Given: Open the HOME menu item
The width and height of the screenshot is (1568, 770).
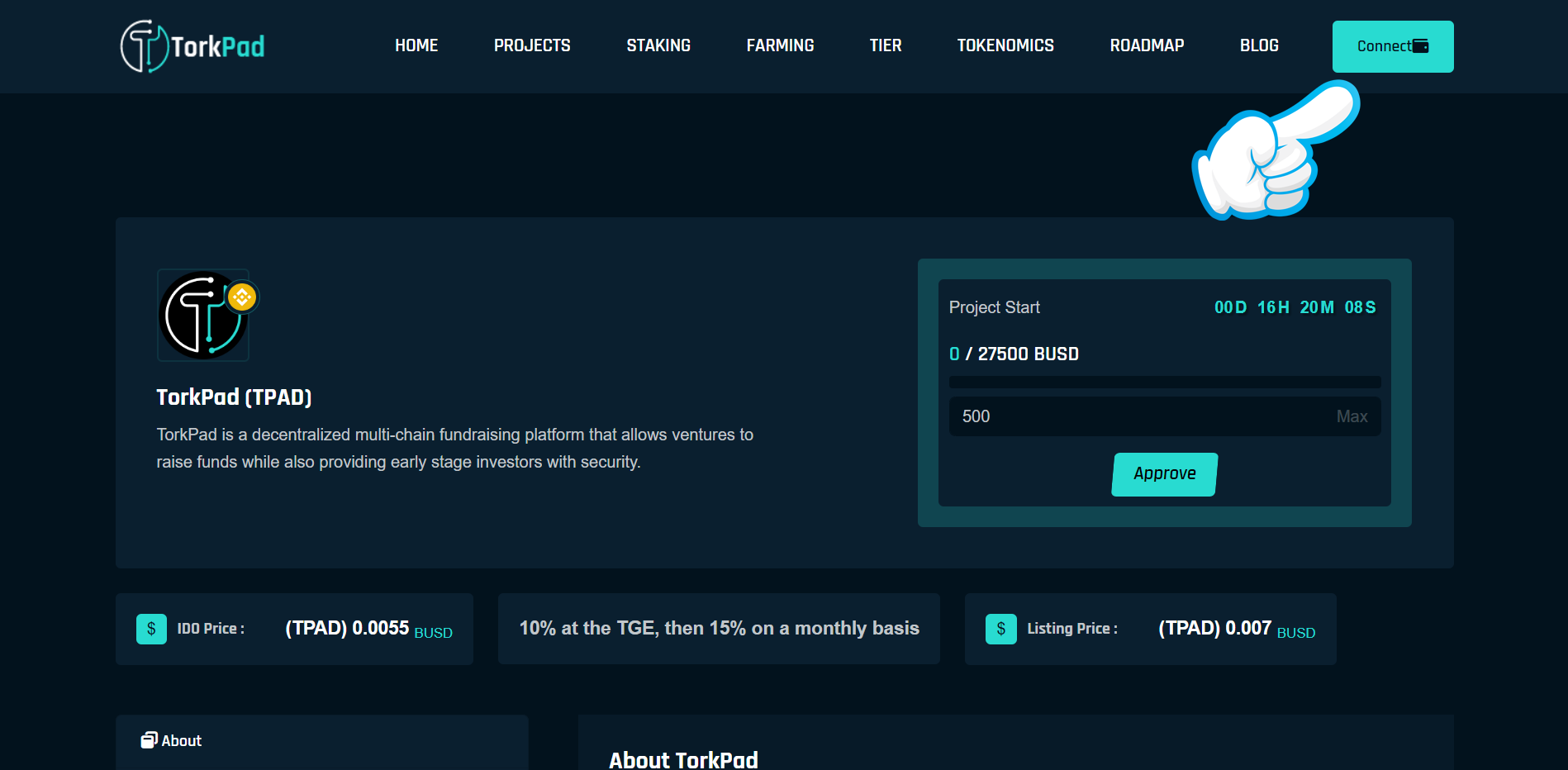Looking at the screenshot, I should point(416,46).
